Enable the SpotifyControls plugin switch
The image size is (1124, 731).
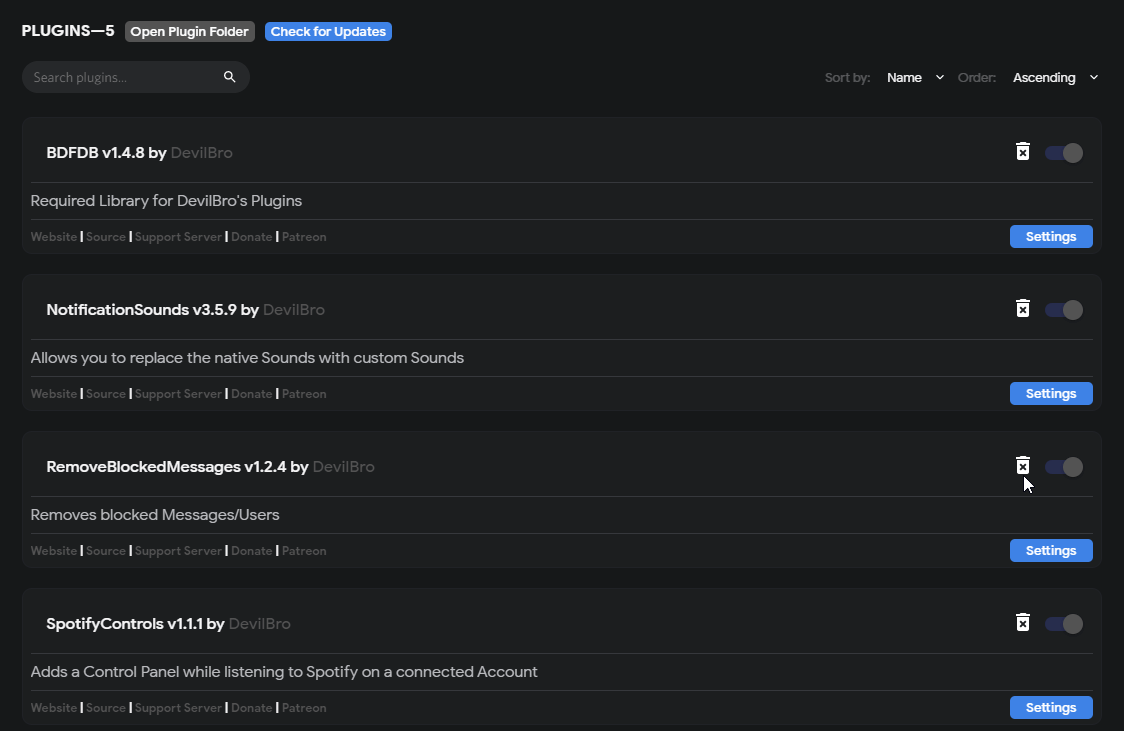(1063, 622)
